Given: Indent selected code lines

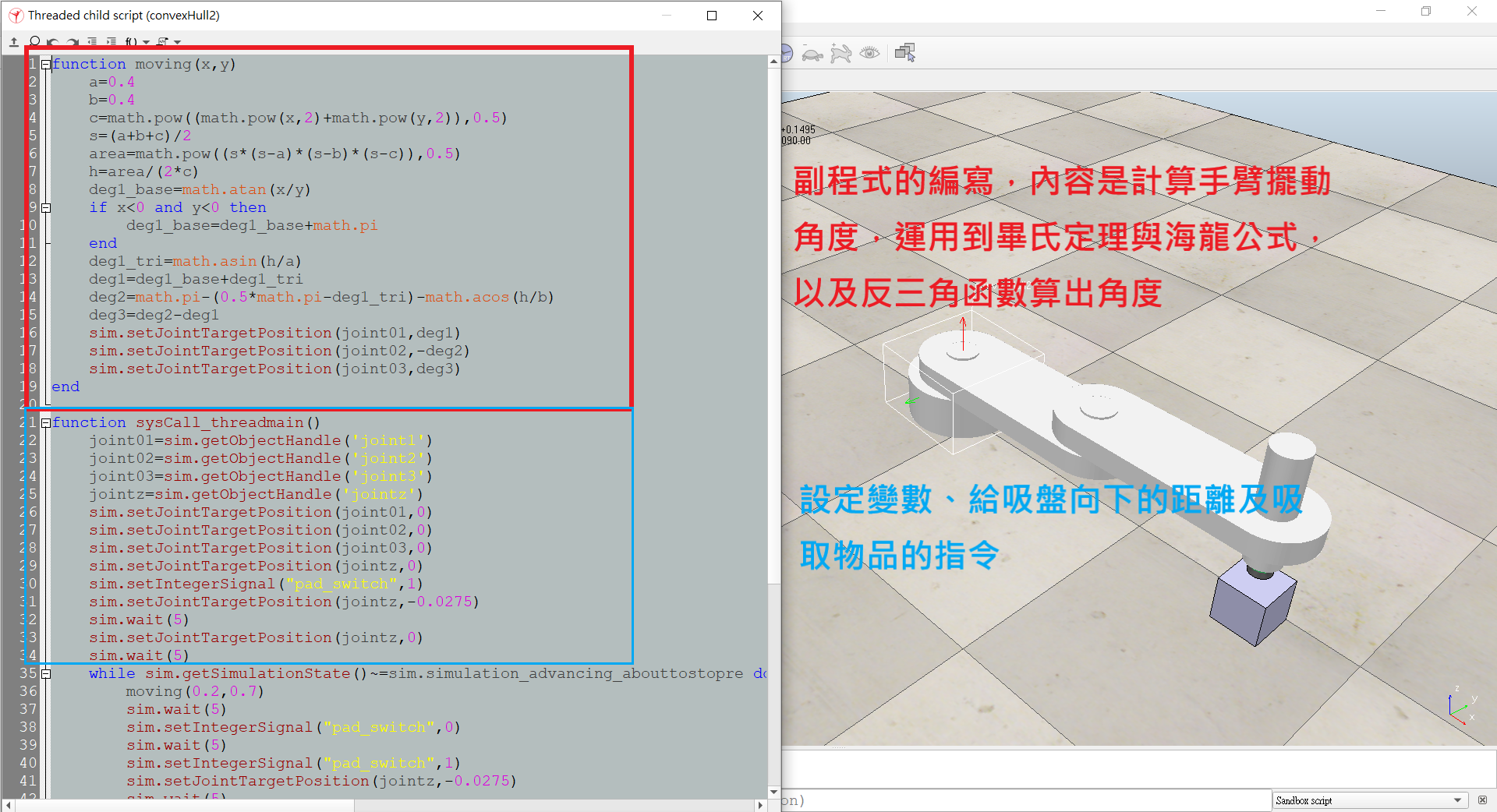Looking at the screenshot, I should pyautogui.click(x=111, y=42).
